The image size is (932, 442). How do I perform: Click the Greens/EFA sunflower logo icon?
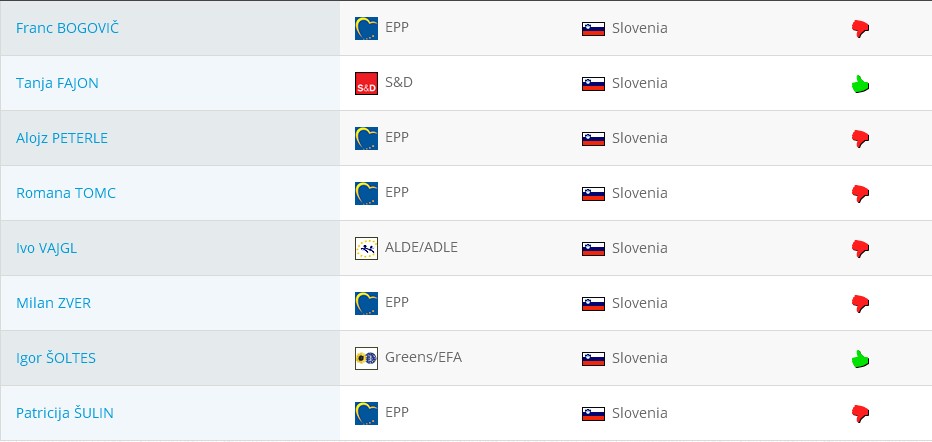point(366,358)
